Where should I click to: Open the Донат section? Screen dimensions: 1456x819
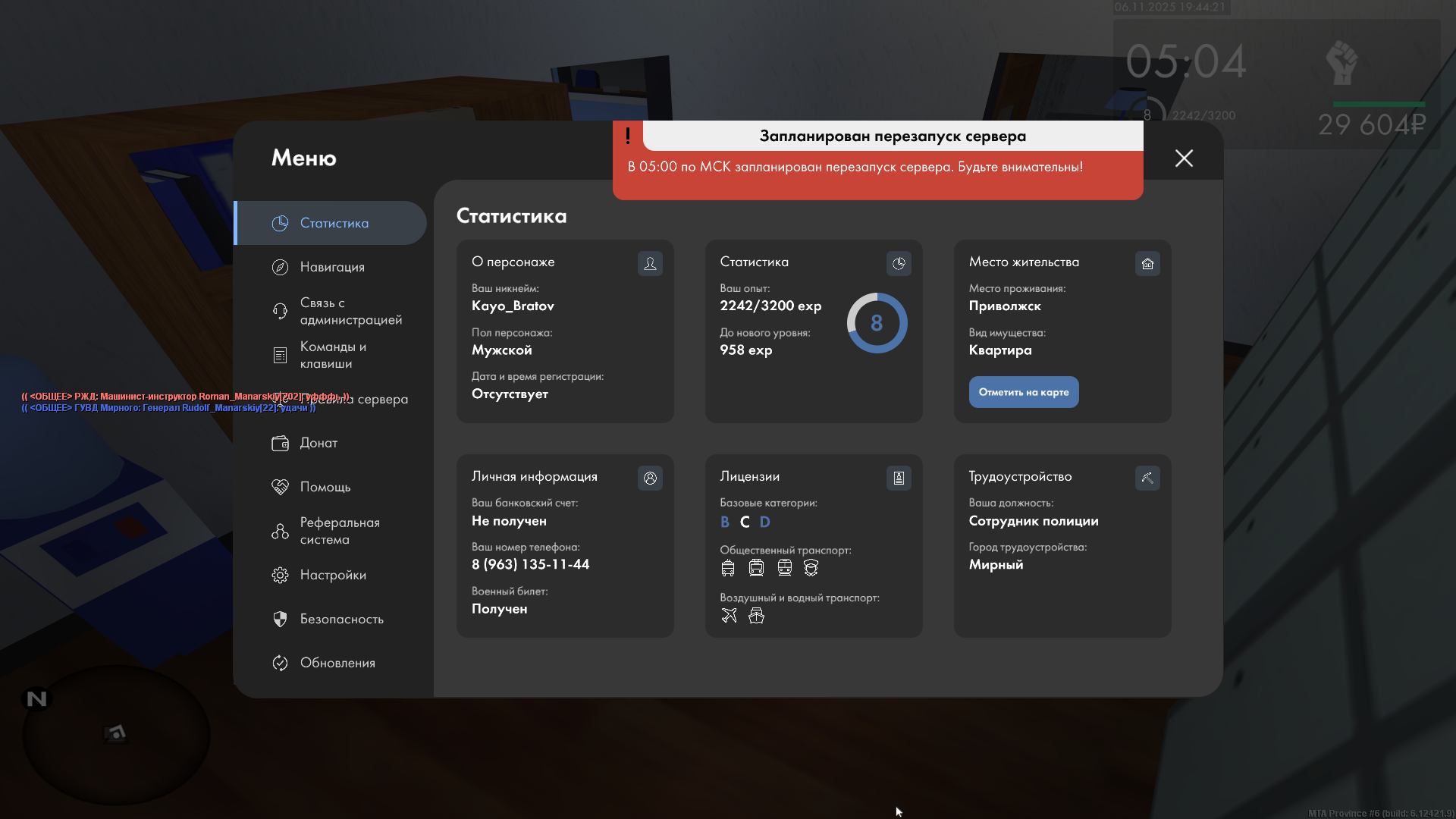pyautogui.click(x=318, y=443)
